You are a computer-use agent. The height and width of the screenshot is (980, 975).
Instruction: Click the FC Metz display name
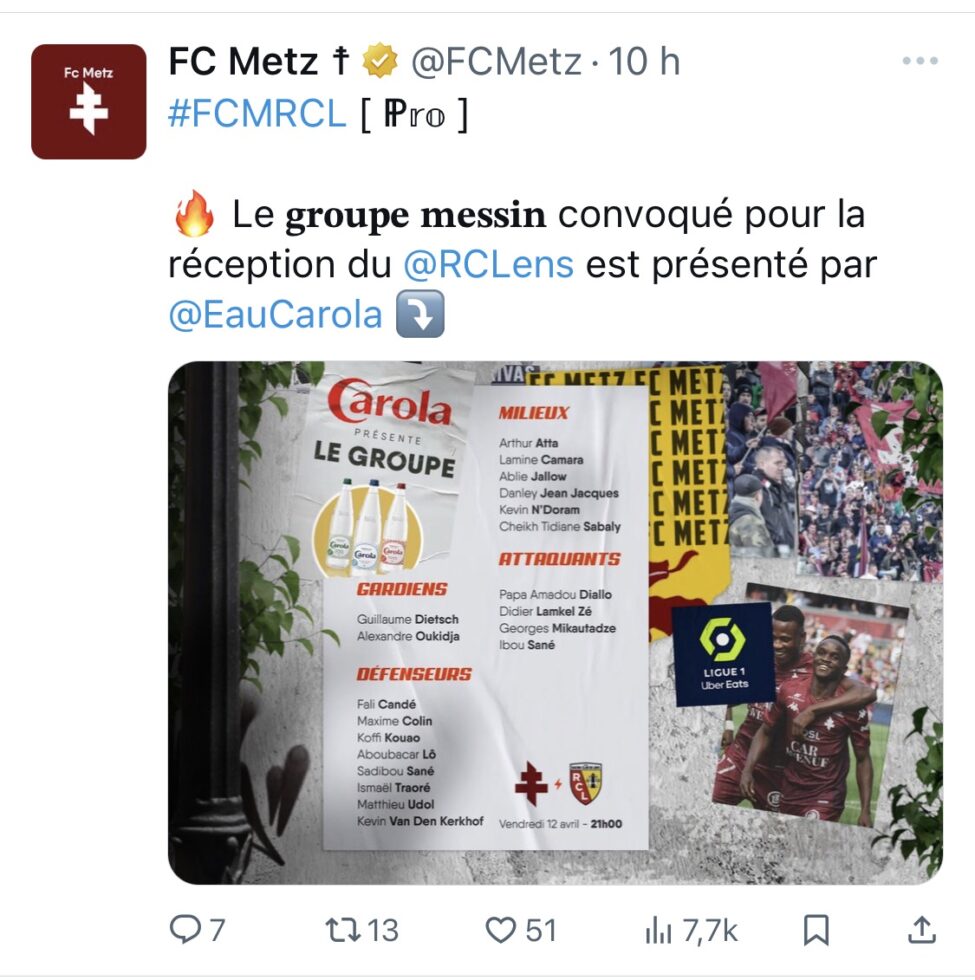(x=259, y=61)
